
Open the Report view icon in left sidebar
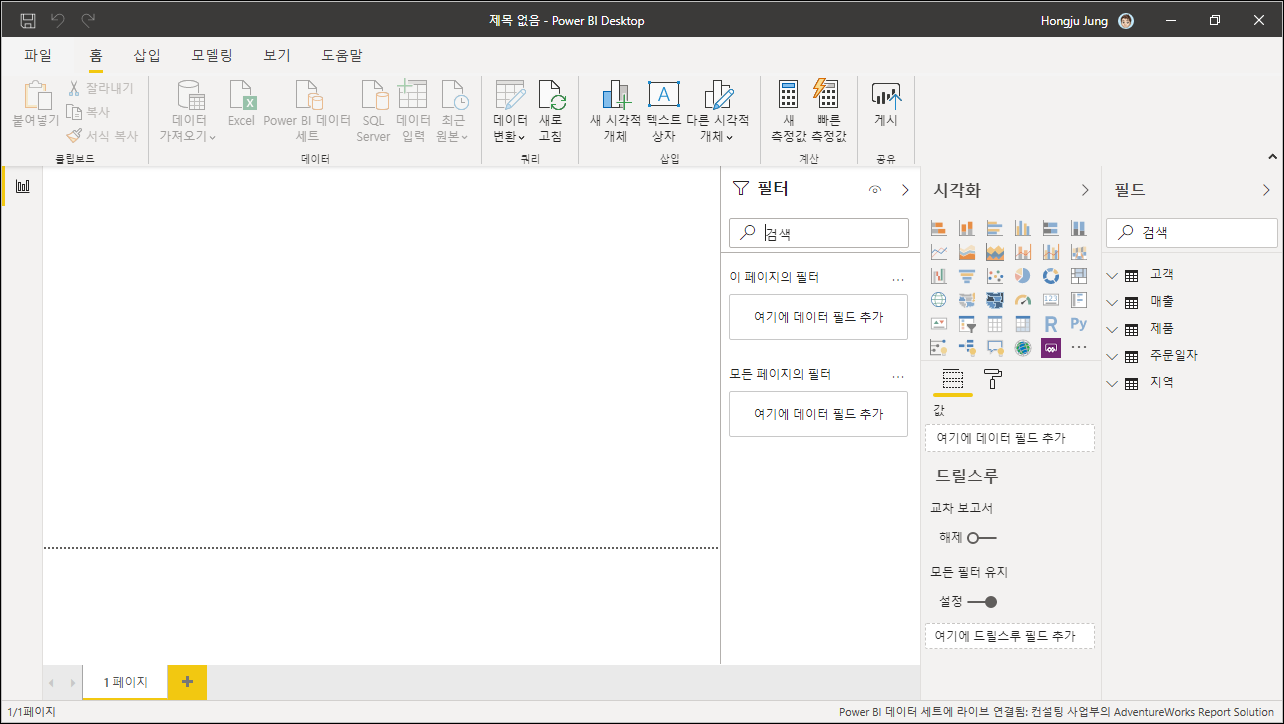click(x=22, y=186)
